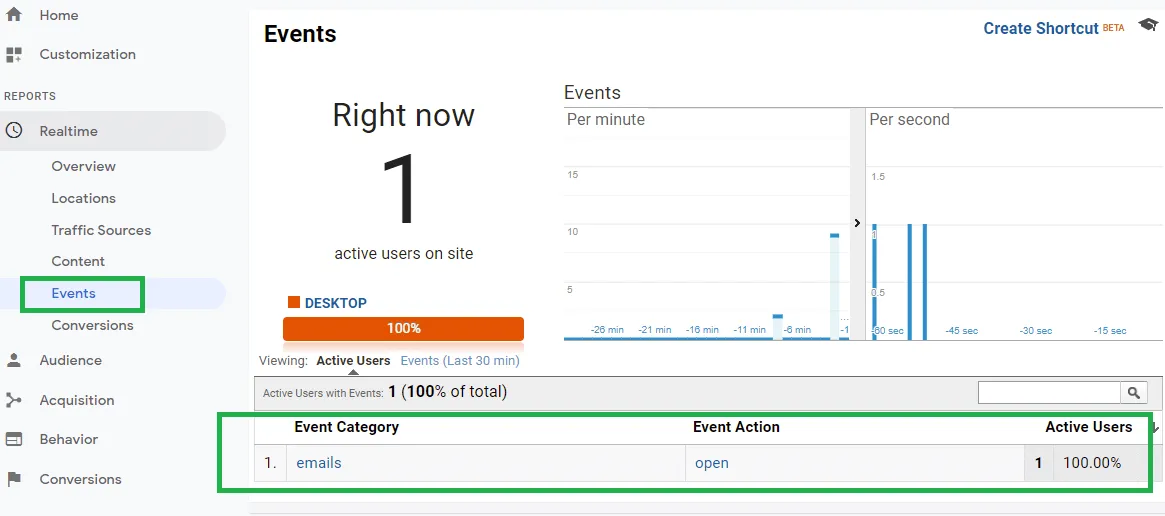Click the Realtime clock icon
This screenshot has width=1165, height=516.
(x=13, y=131)
